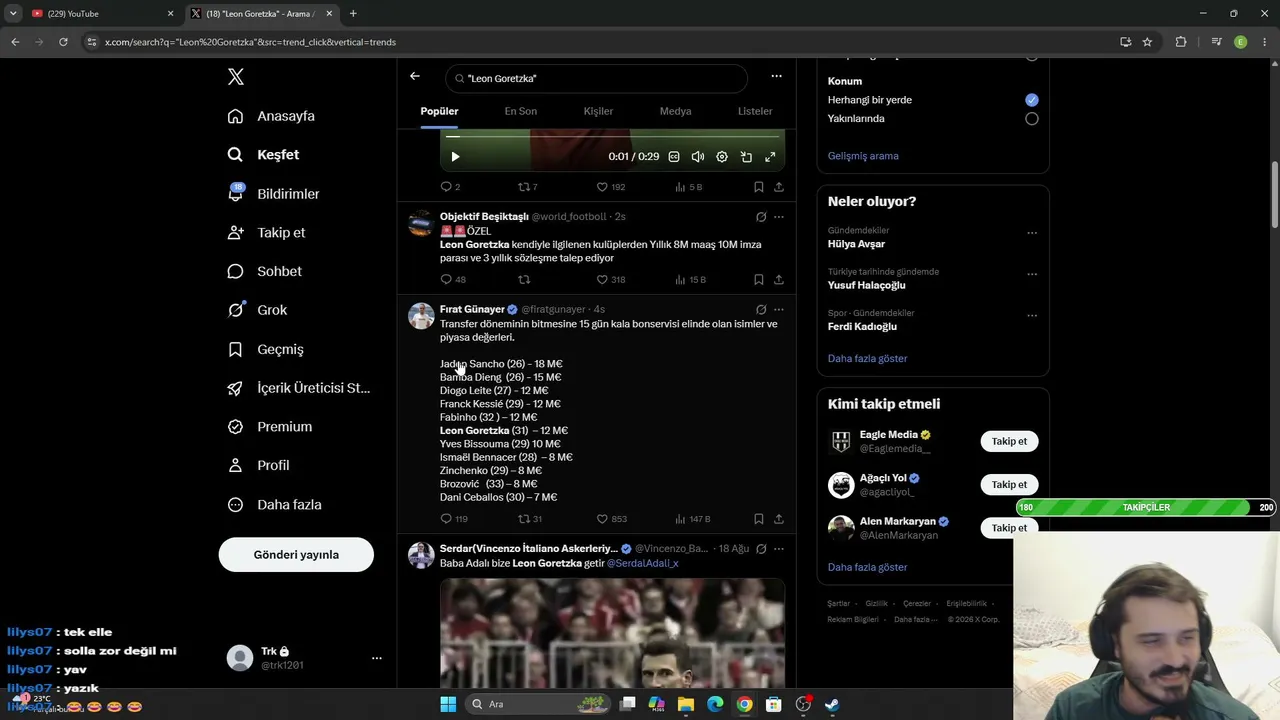1280x720 pixels.
Task: Select the Herhangi bir yerde location option
Action: pos(1032,100)
